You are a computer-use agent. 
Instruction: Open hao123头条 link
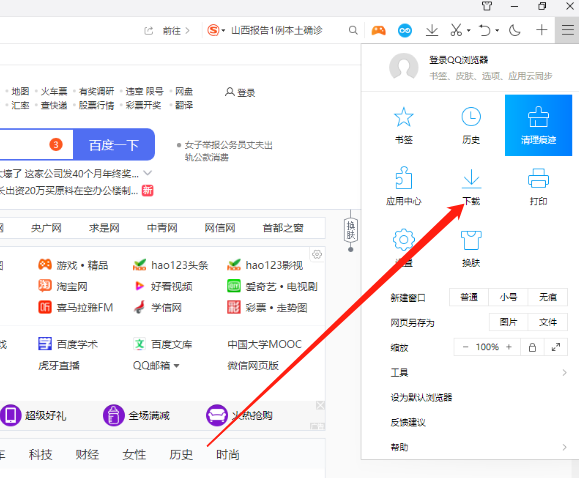coord(170,265)
